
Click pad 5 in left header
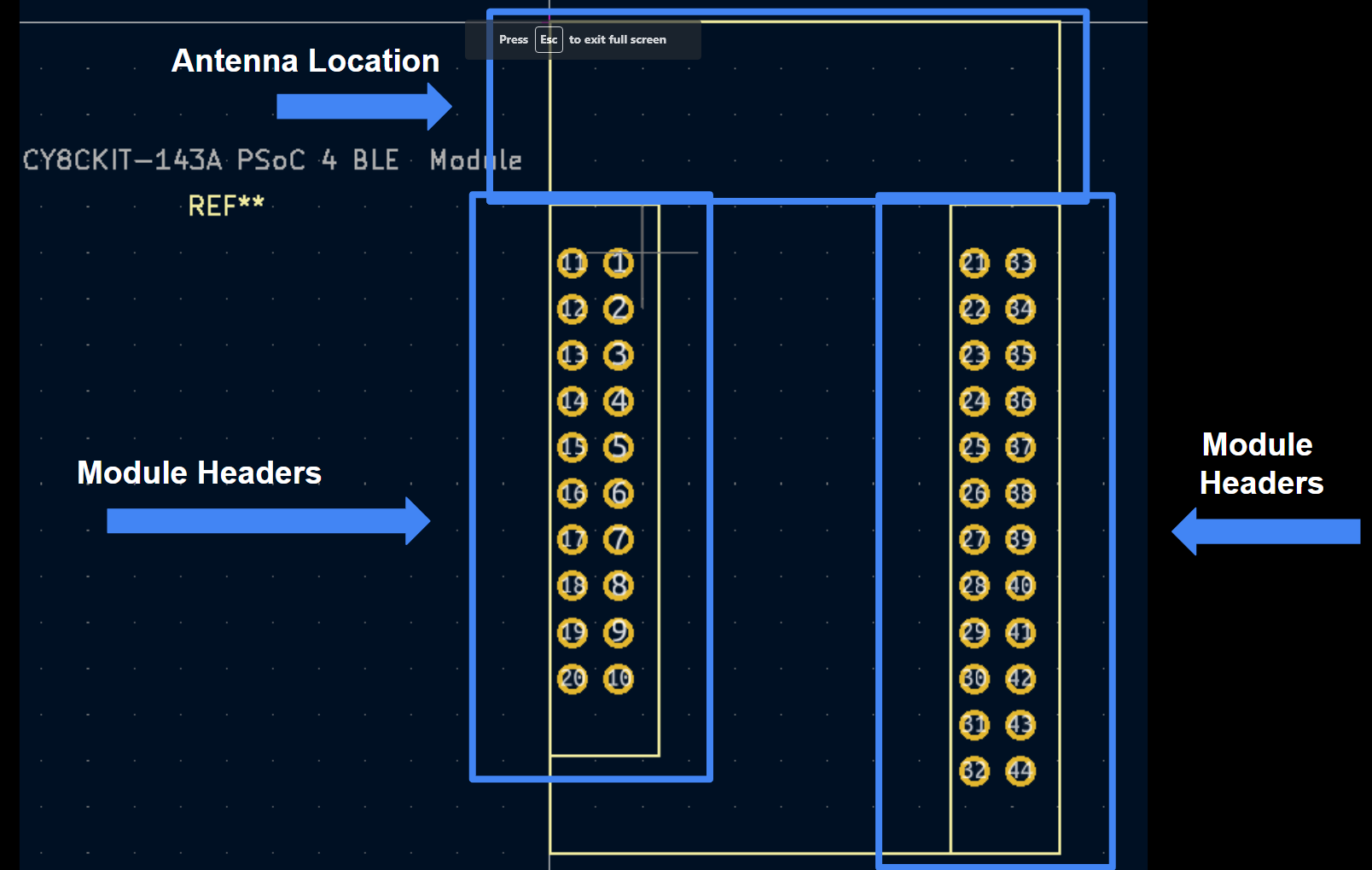tap(619, 447)
